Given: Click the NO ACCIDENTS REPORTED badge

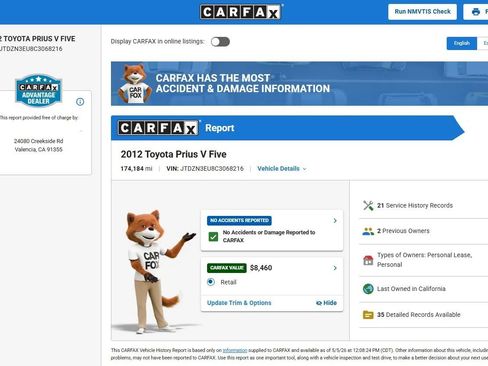Looking at the screenshot, I should 239,221.
